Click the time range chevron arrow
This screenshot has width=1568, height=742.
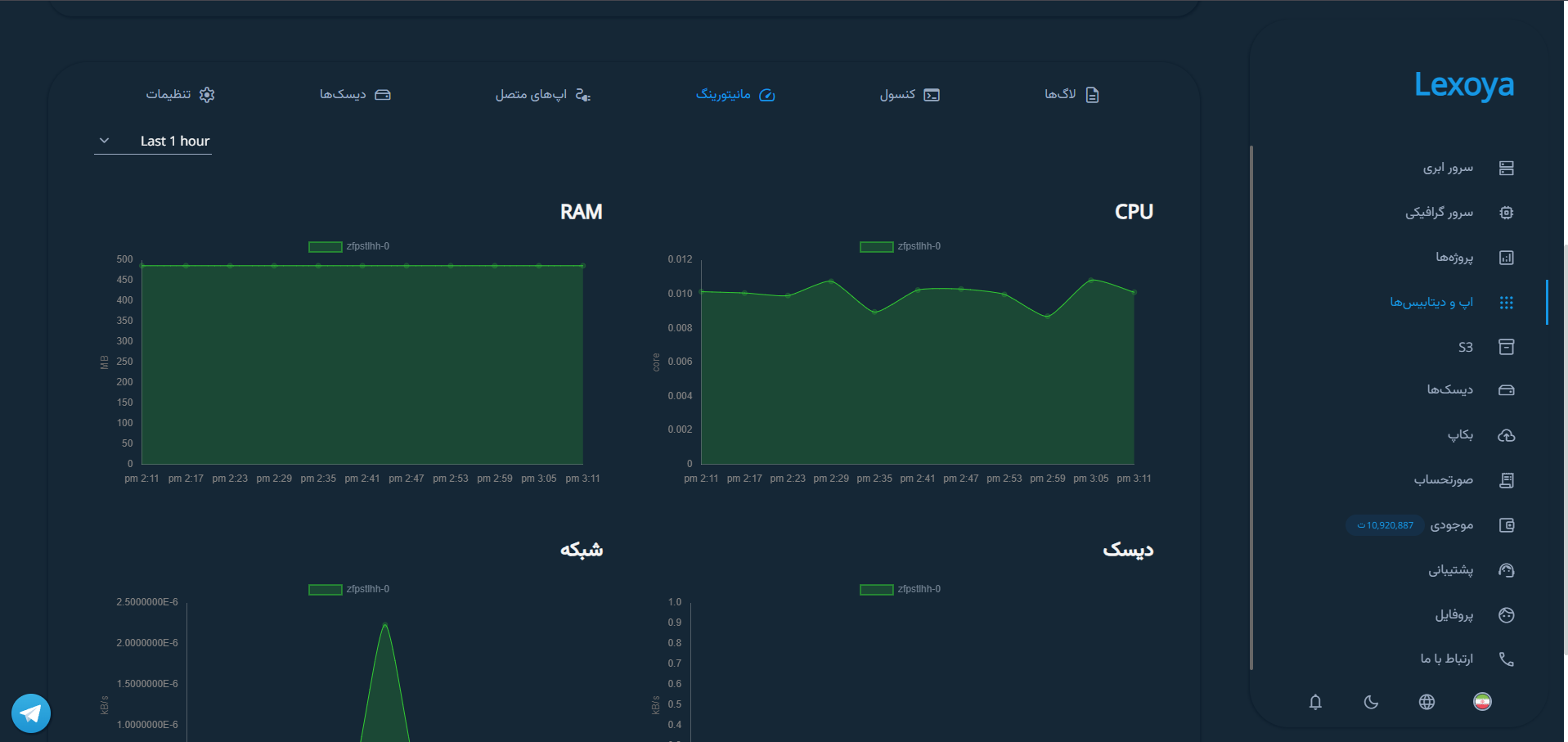pyautogui.click(x=104, y=141)
